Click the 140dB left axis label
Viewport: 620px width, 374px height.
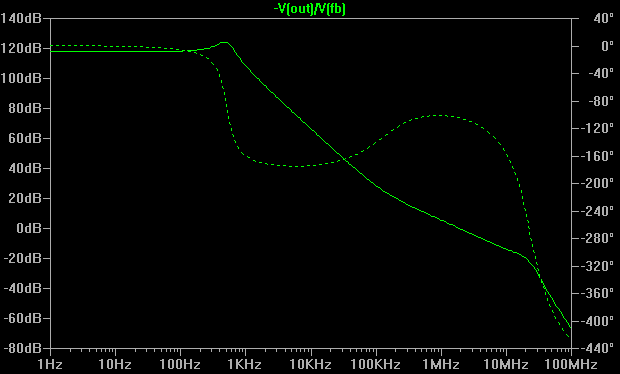pos(21,18)
